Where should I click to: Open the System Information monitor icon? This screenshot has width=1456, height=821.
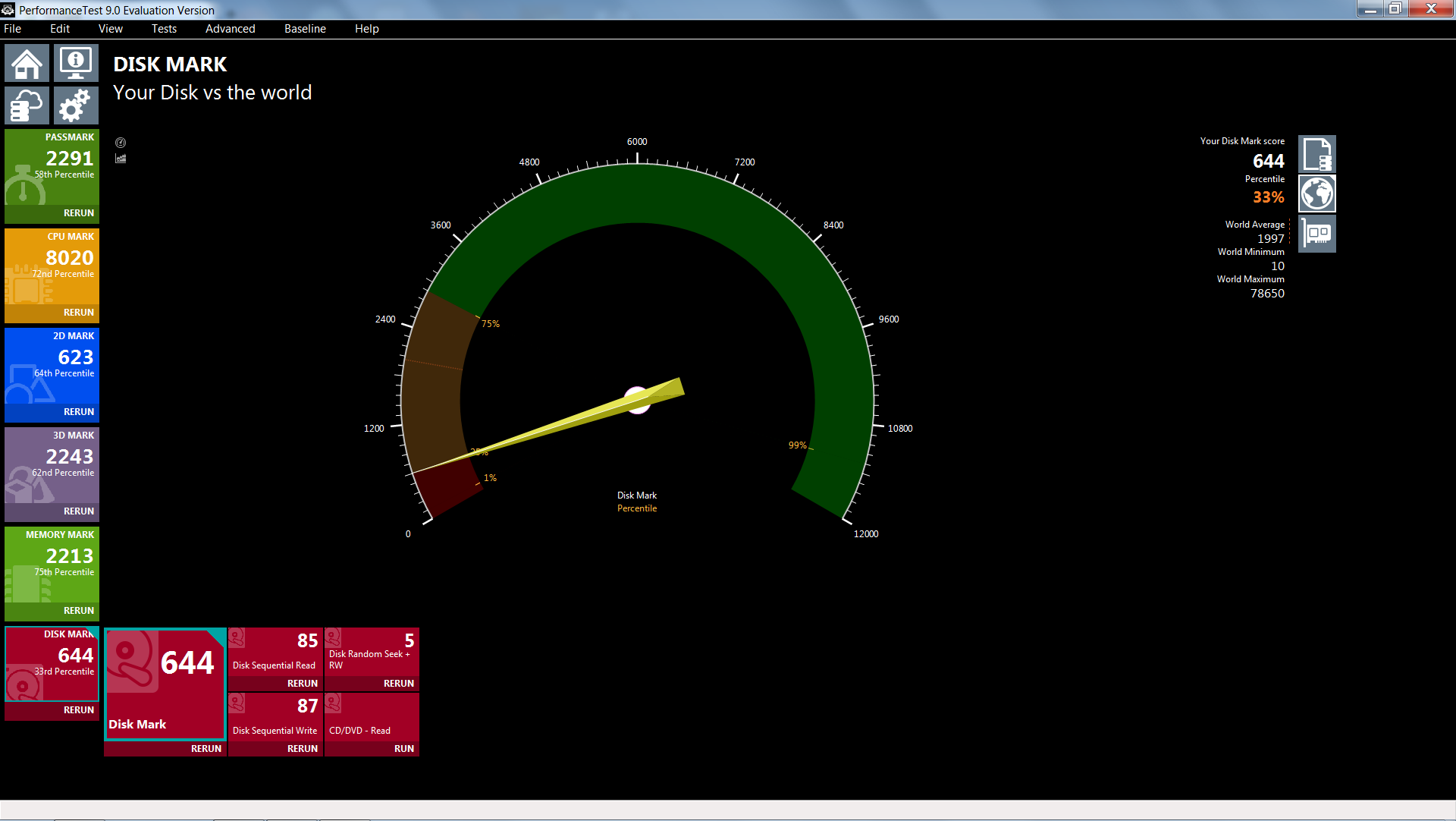[x=76, y=63]
